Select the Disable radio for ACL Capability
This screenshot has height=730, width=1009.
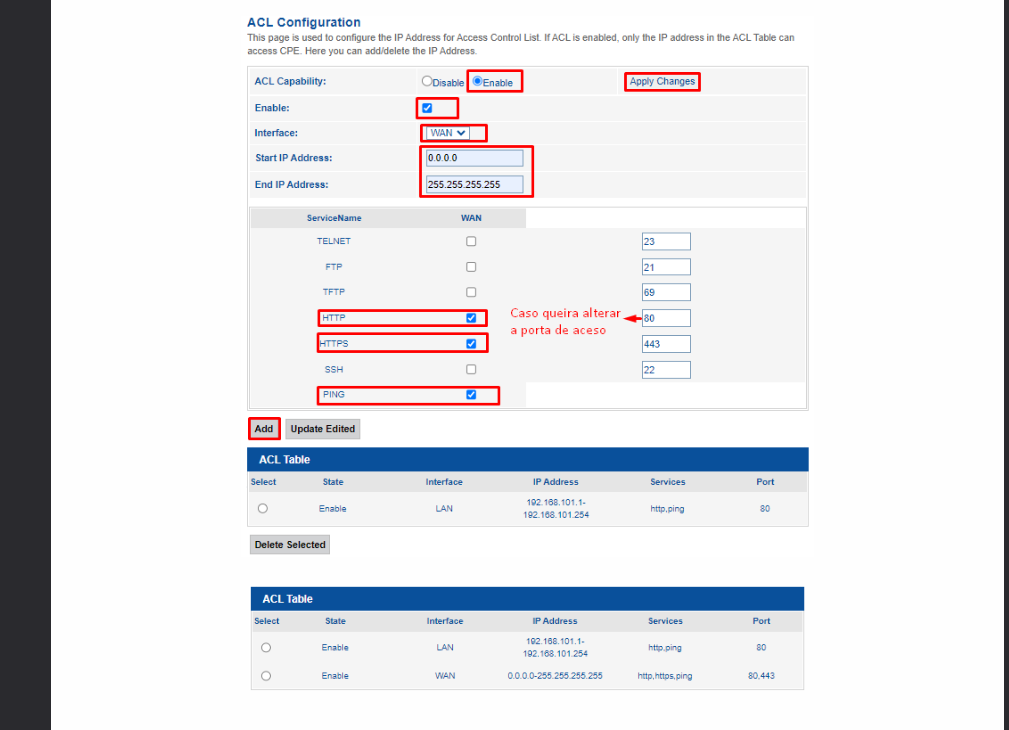(x=427, y=82)
